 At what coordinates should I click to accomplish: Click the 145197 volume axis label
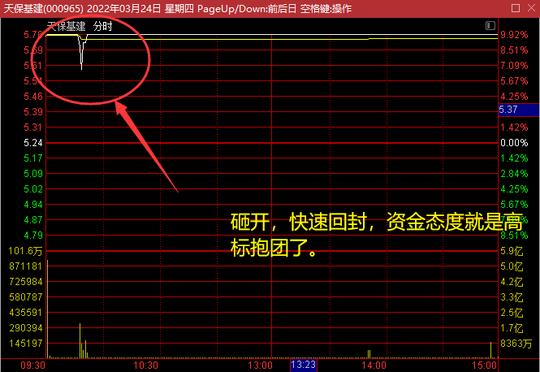pos(25,343)
